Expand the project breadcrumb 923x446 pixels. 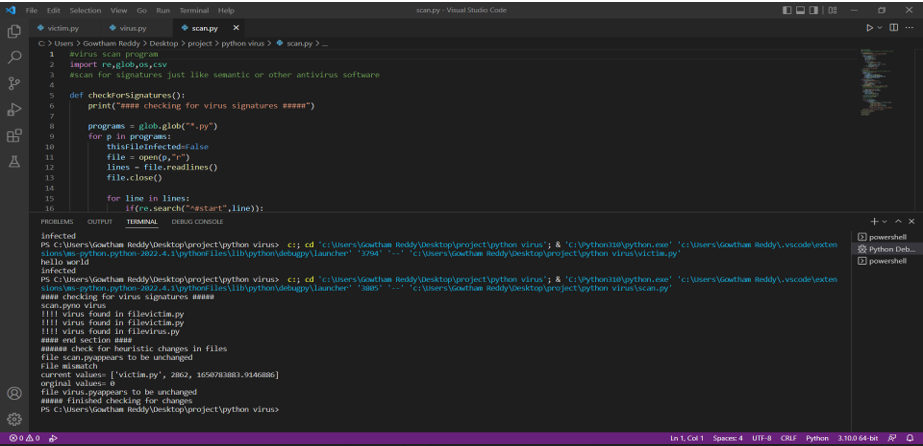pyautogui.click(x=200, y=44)
